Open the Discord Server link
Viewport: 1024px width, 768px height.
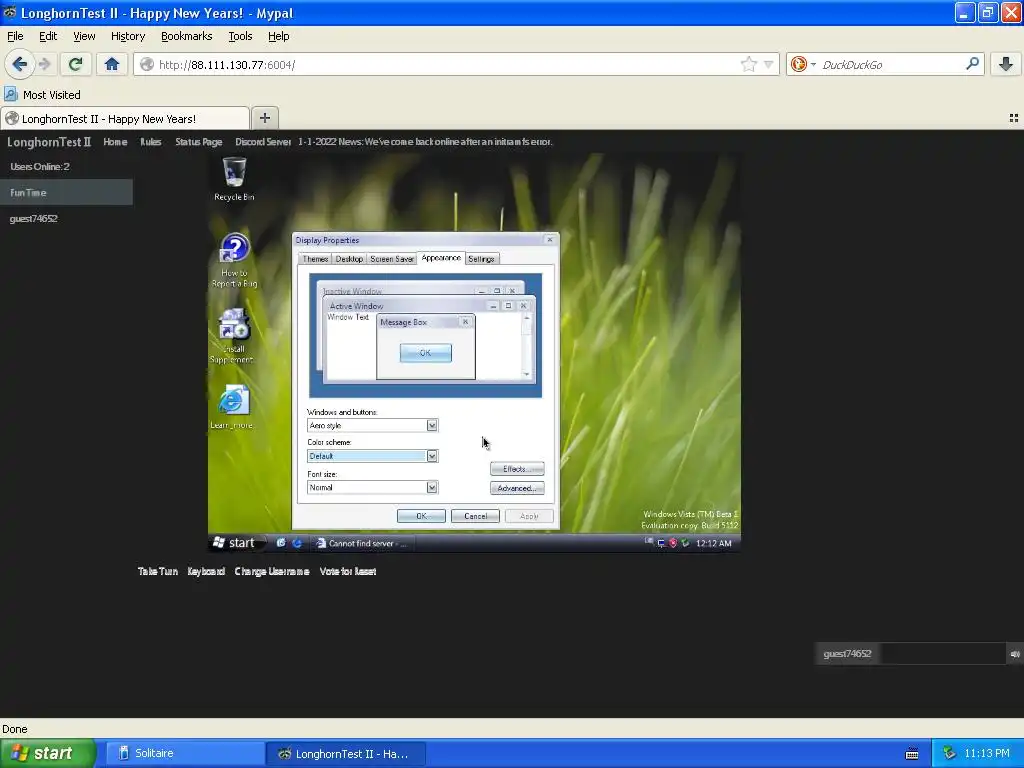(x=263, y=142)
